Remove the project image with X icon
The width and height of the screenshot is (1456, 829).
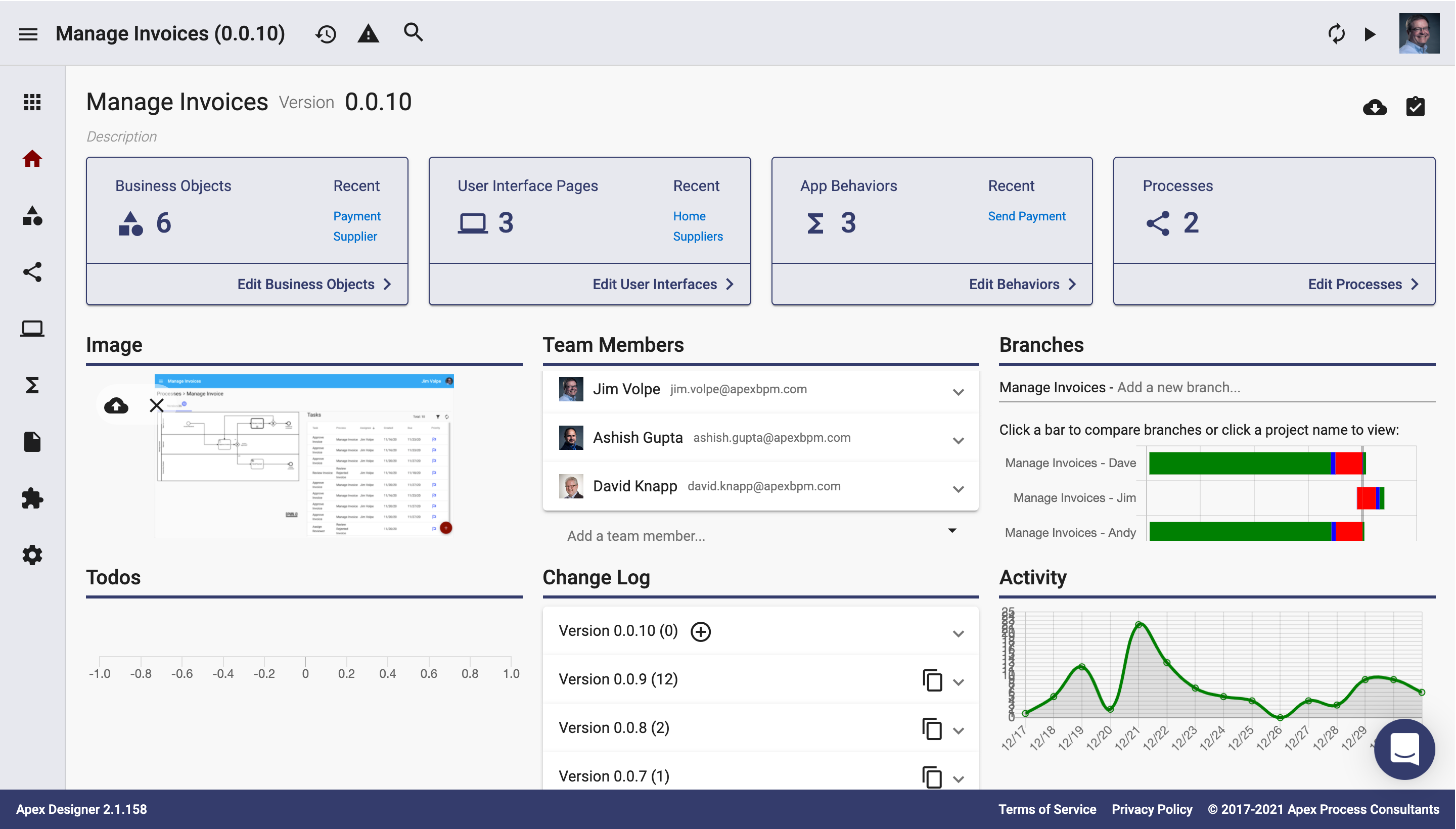[157, 405]
